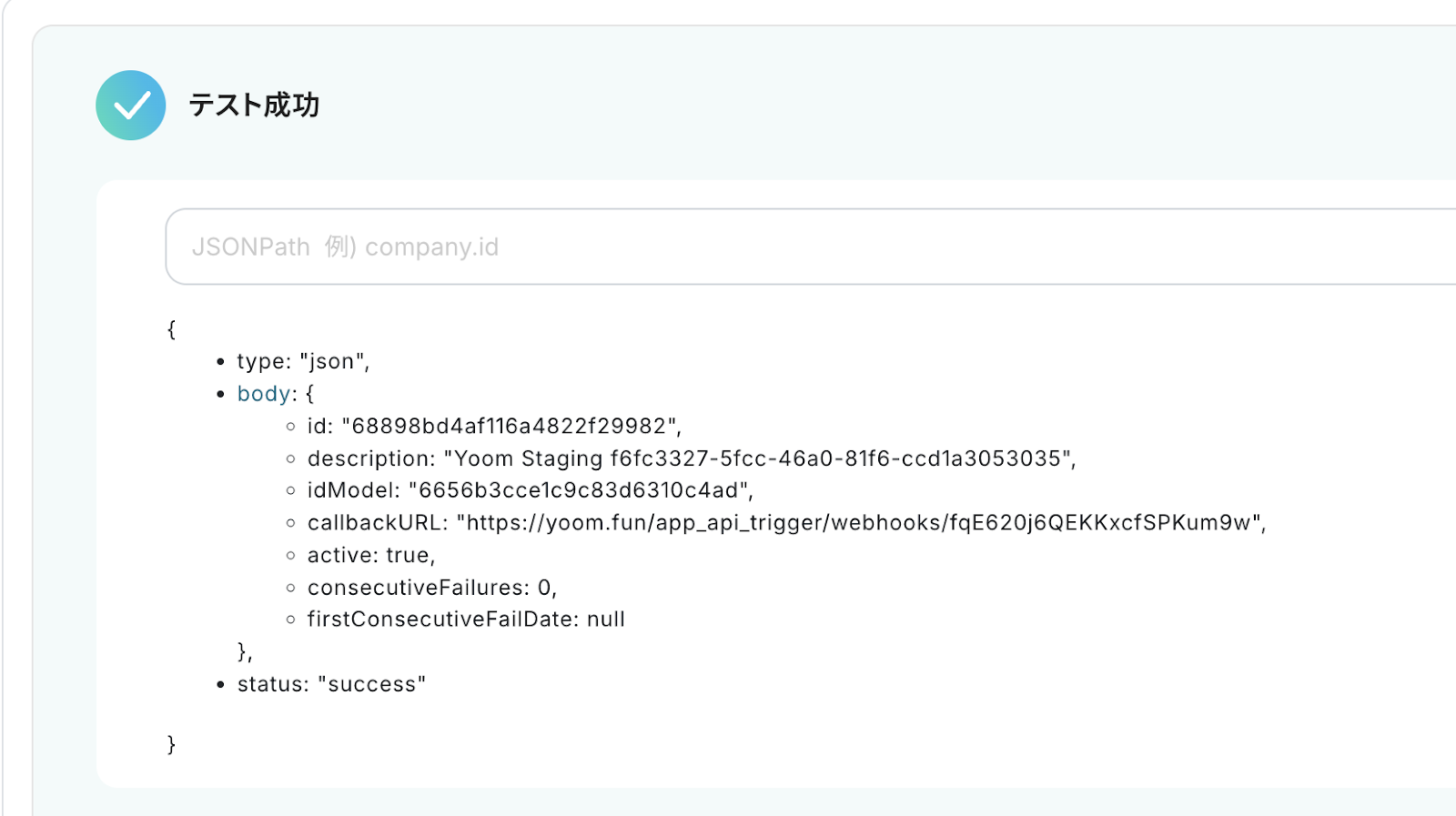Viewport: 1456px width, 816px height.
Task: Click the bullet beside status entry
Action: click(220, 684)
